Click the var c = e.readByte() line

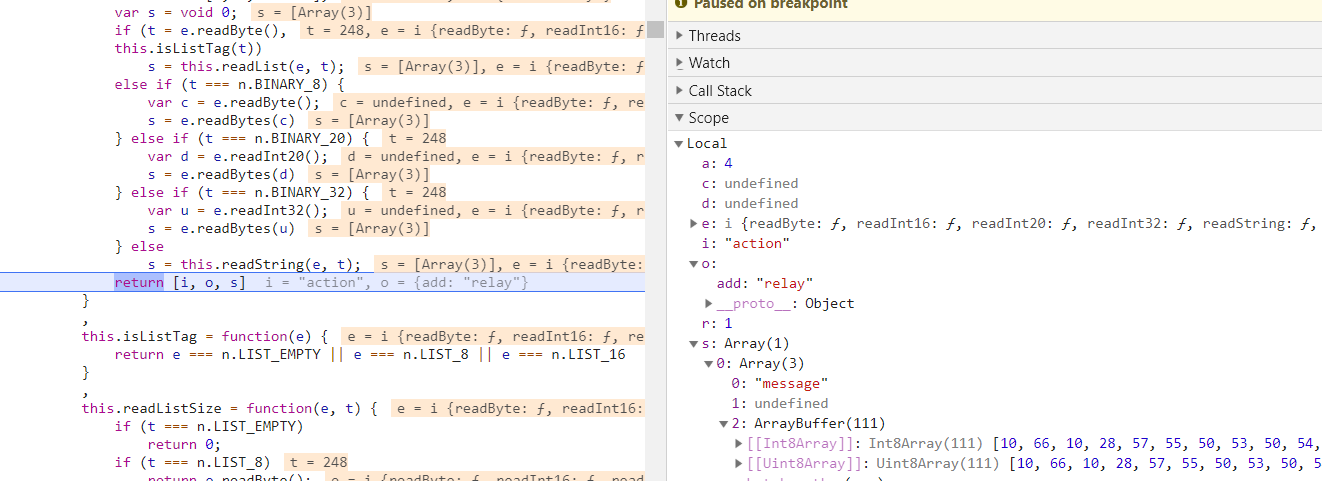point(234,103)
